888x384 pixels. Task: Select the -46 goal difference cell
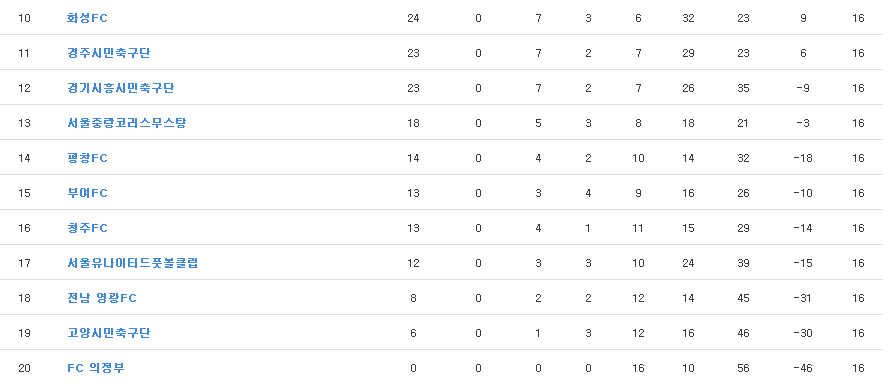(803, 368)
